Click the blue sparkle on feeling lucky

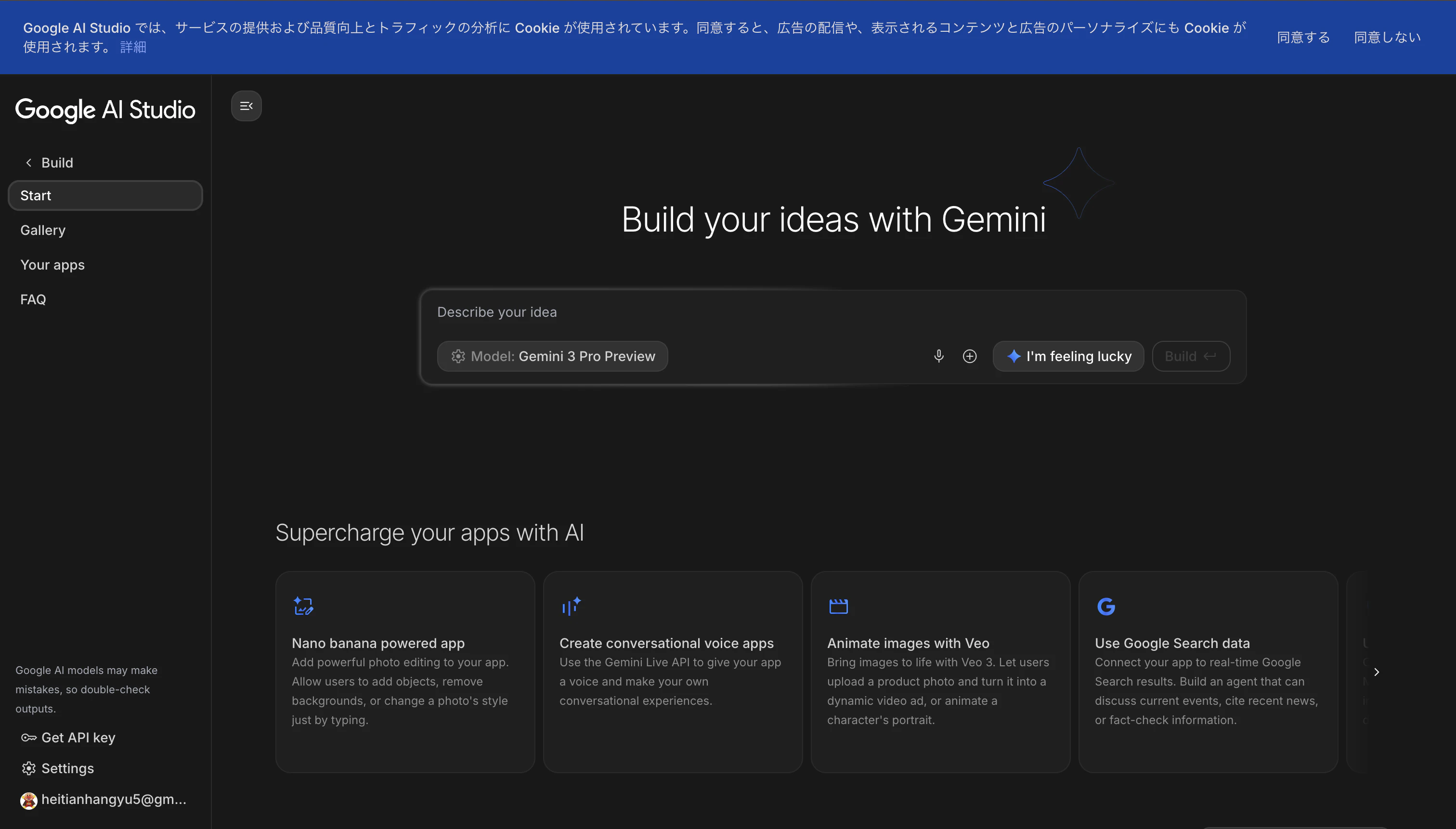(x=1014, y=356)
